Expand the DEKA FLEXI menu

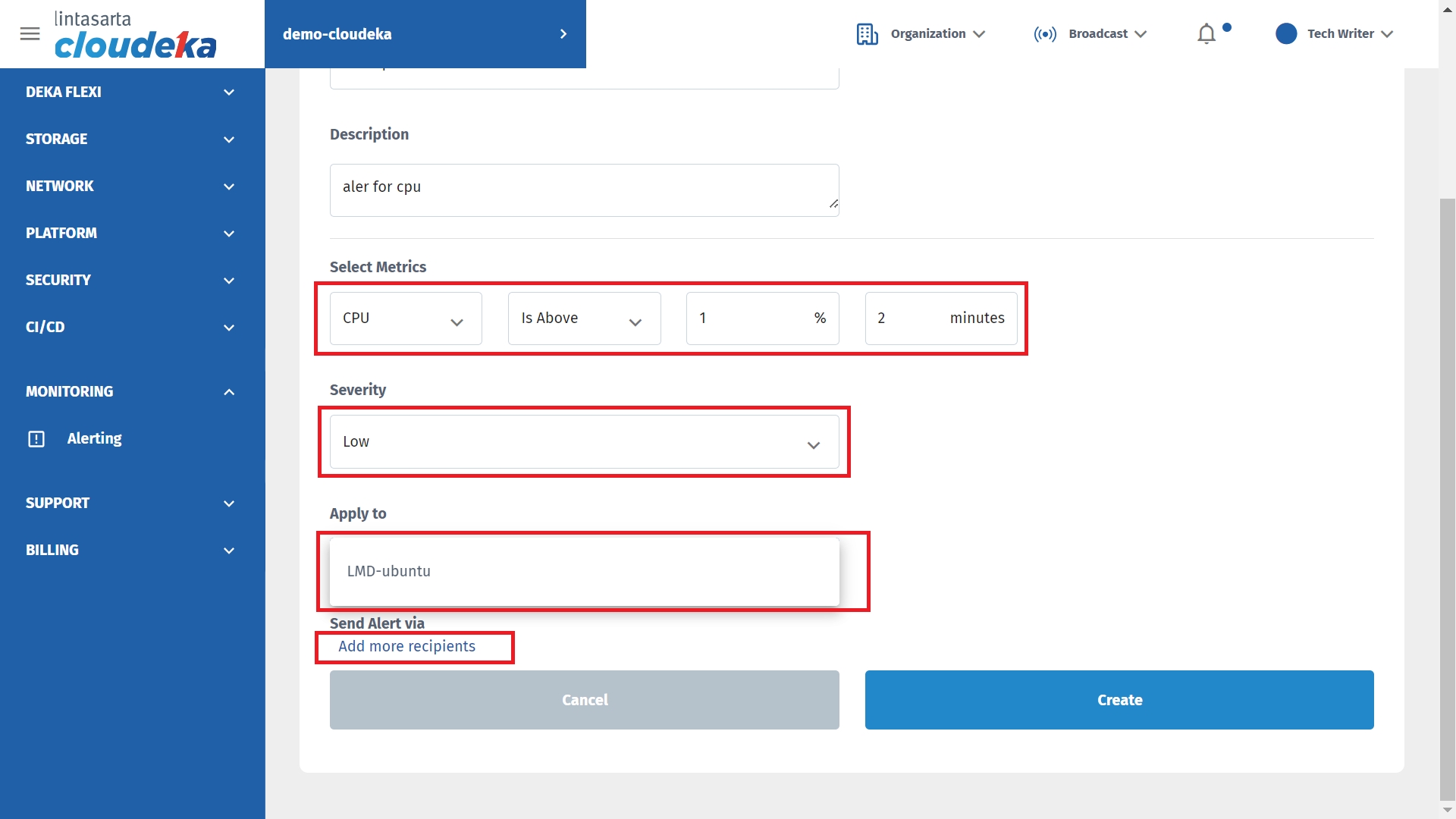pos(229,93)
